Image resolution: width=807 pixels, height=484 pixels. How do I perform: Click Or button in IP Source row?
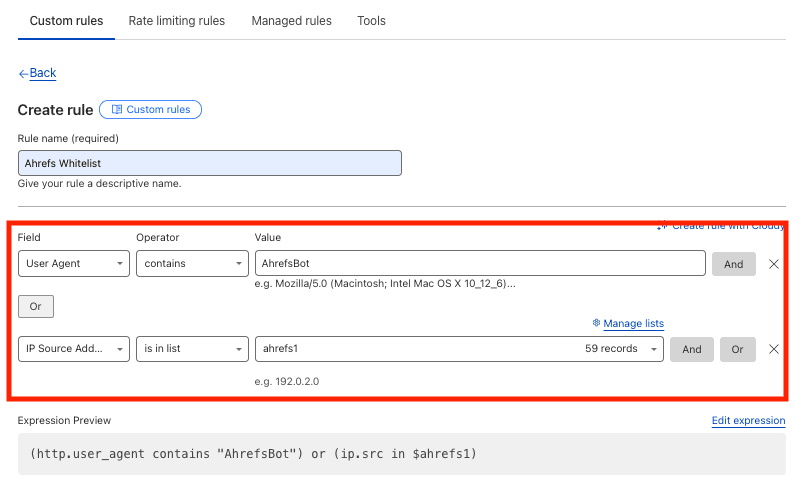[738, 349]
